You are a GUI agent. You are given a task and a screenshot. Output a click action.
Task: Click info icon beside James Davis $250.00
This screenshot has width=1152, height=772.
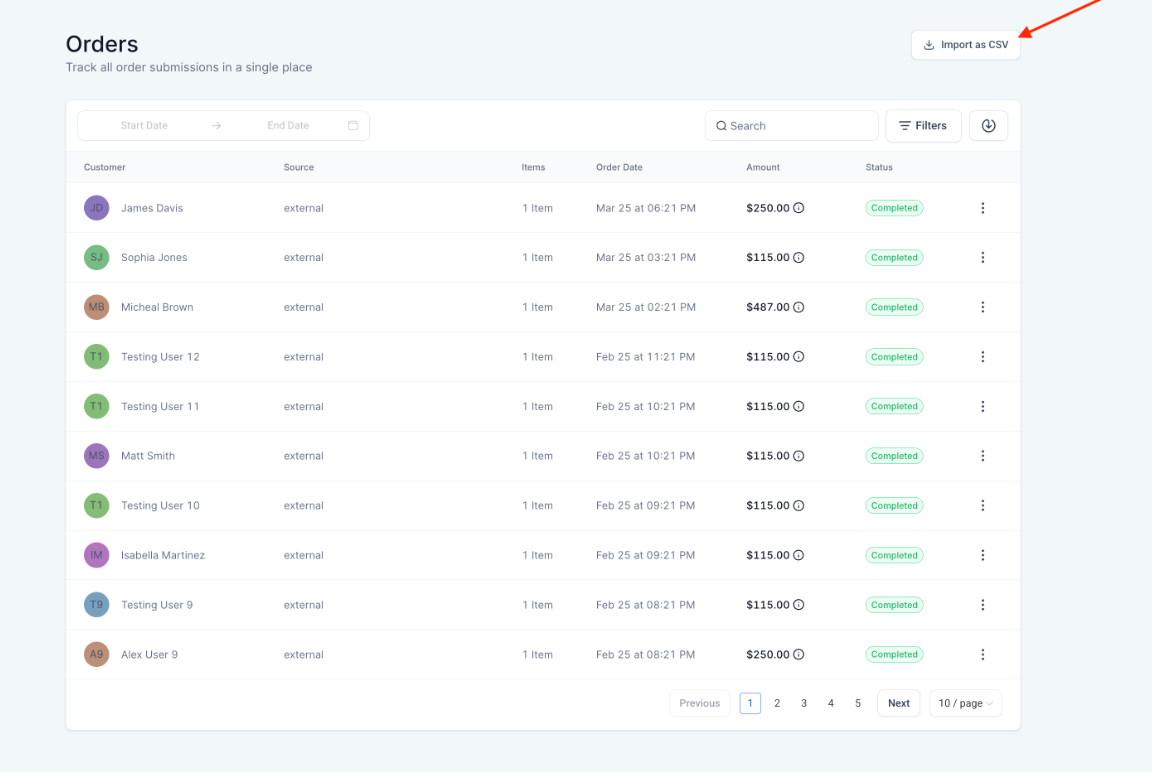(799, 208)
